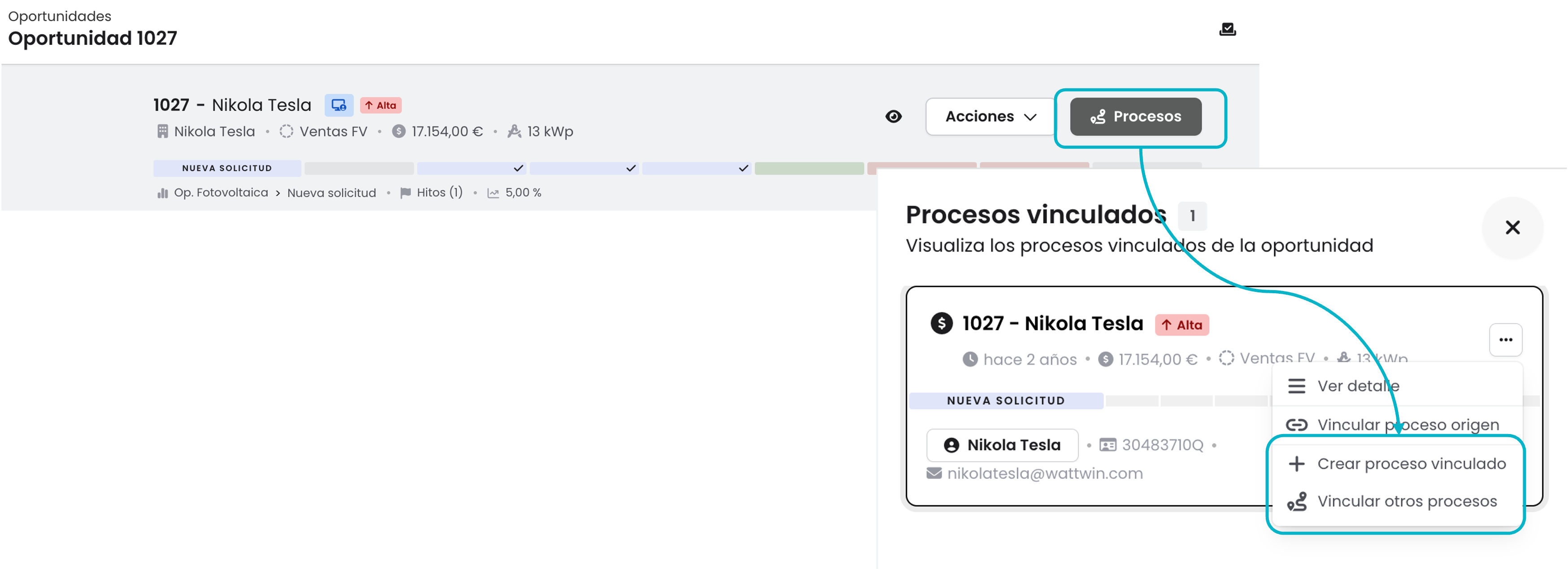This screenshot has height=569, width=1568.
Task: Select the first checked stage segment in progress bar
Action: (471, 169)
